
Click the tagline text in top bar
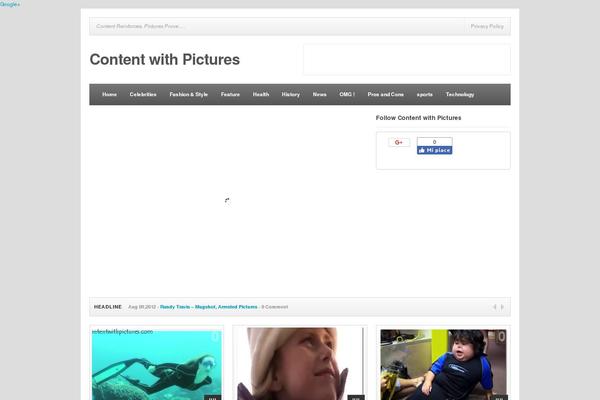(139, 26)
